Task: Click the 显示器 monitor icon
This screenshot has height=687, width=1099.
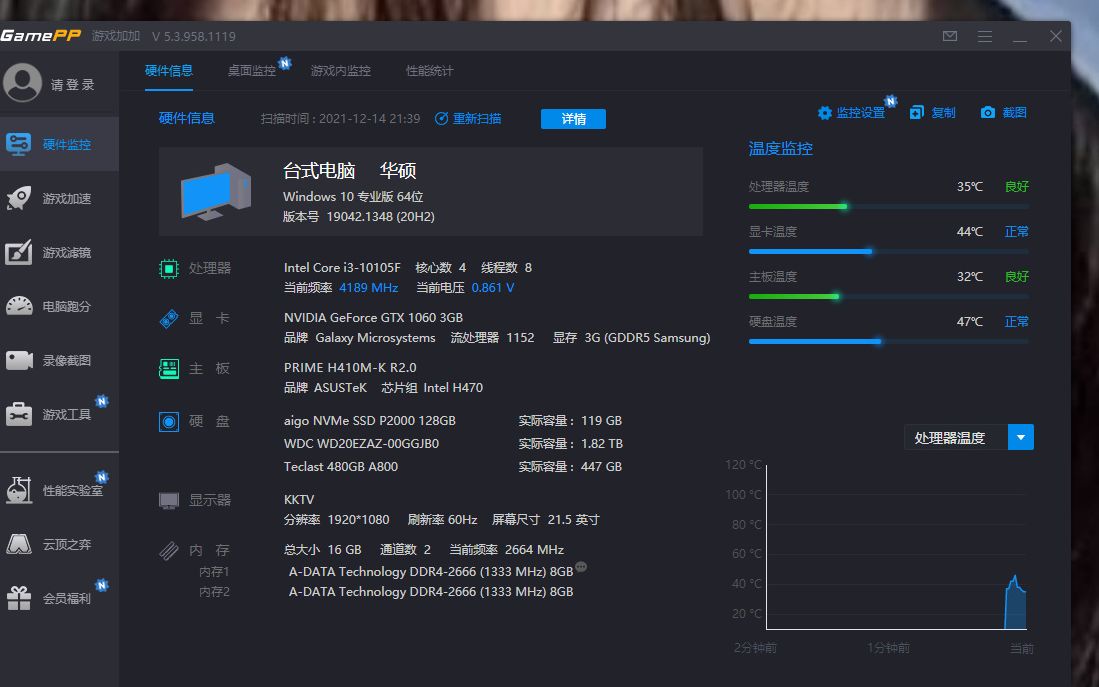Action: (169, 501)
